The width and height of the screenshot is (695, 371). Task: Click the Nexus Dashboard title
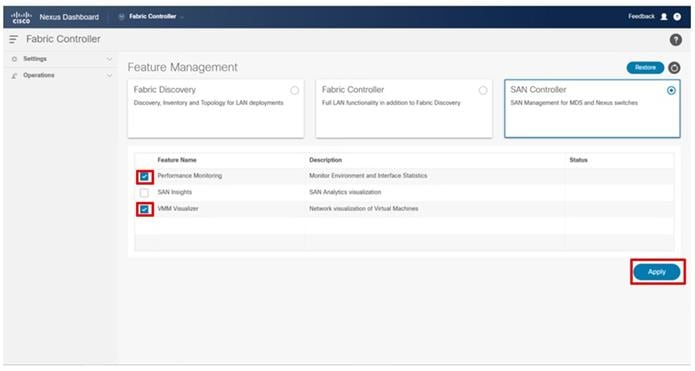click(69, 17)
